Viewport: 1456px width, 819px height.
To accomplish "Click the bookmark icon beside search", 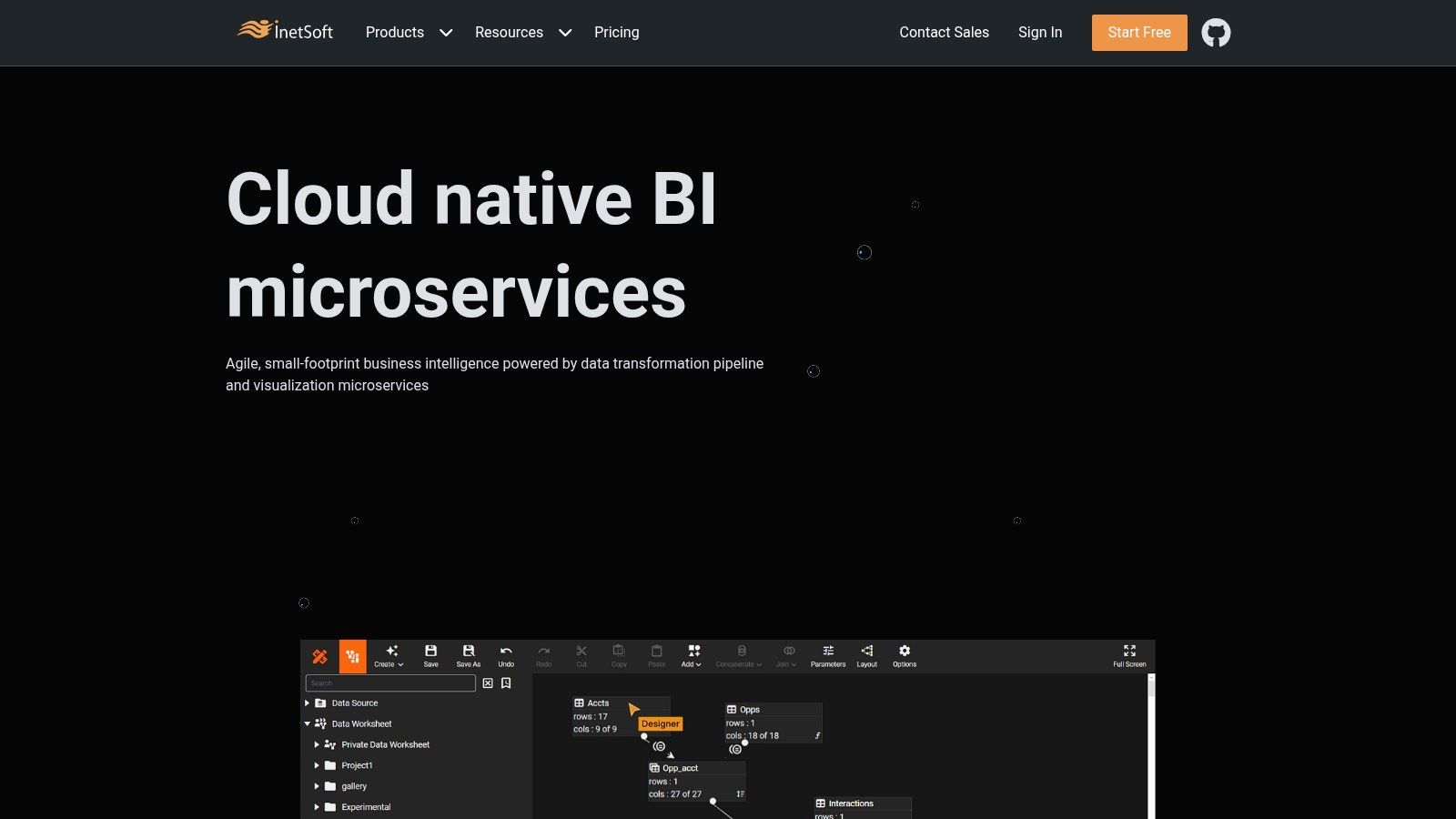I will coord(506,682).
